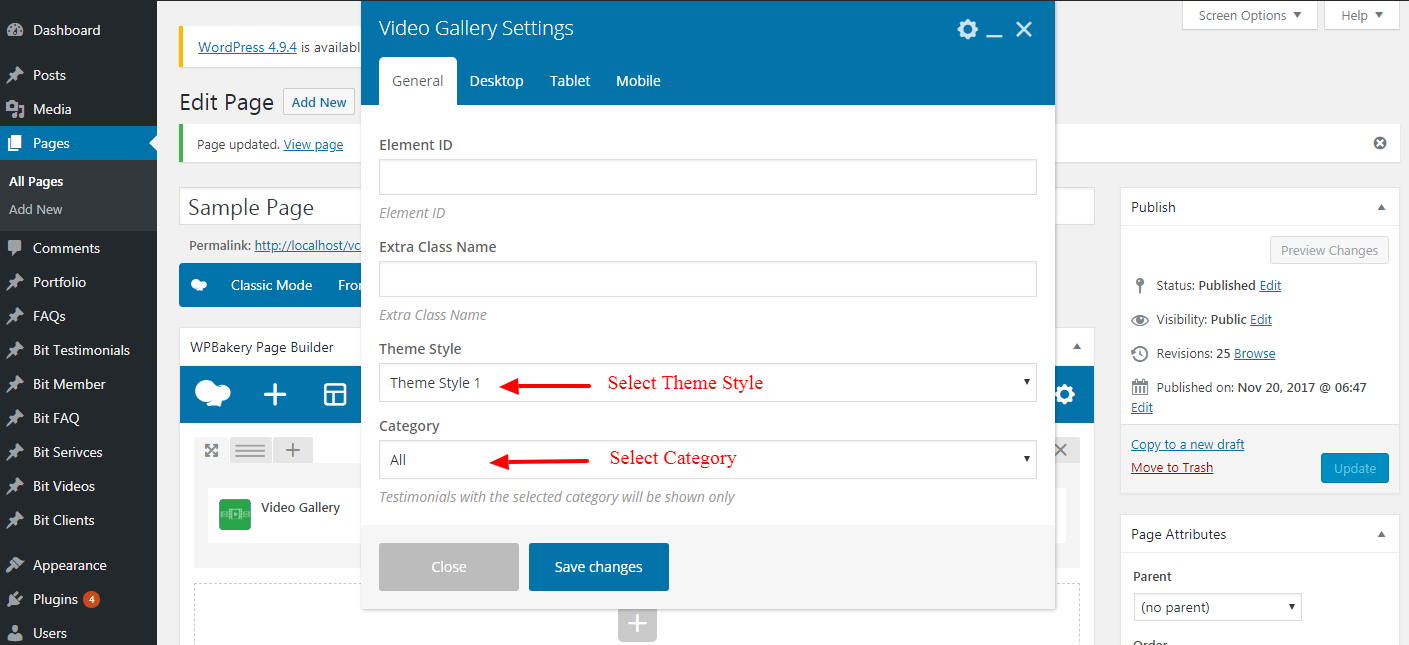This screenshot has height=645, width=1409.
Task: Dismiss the Page updated notice
Action: point(1380,143)
